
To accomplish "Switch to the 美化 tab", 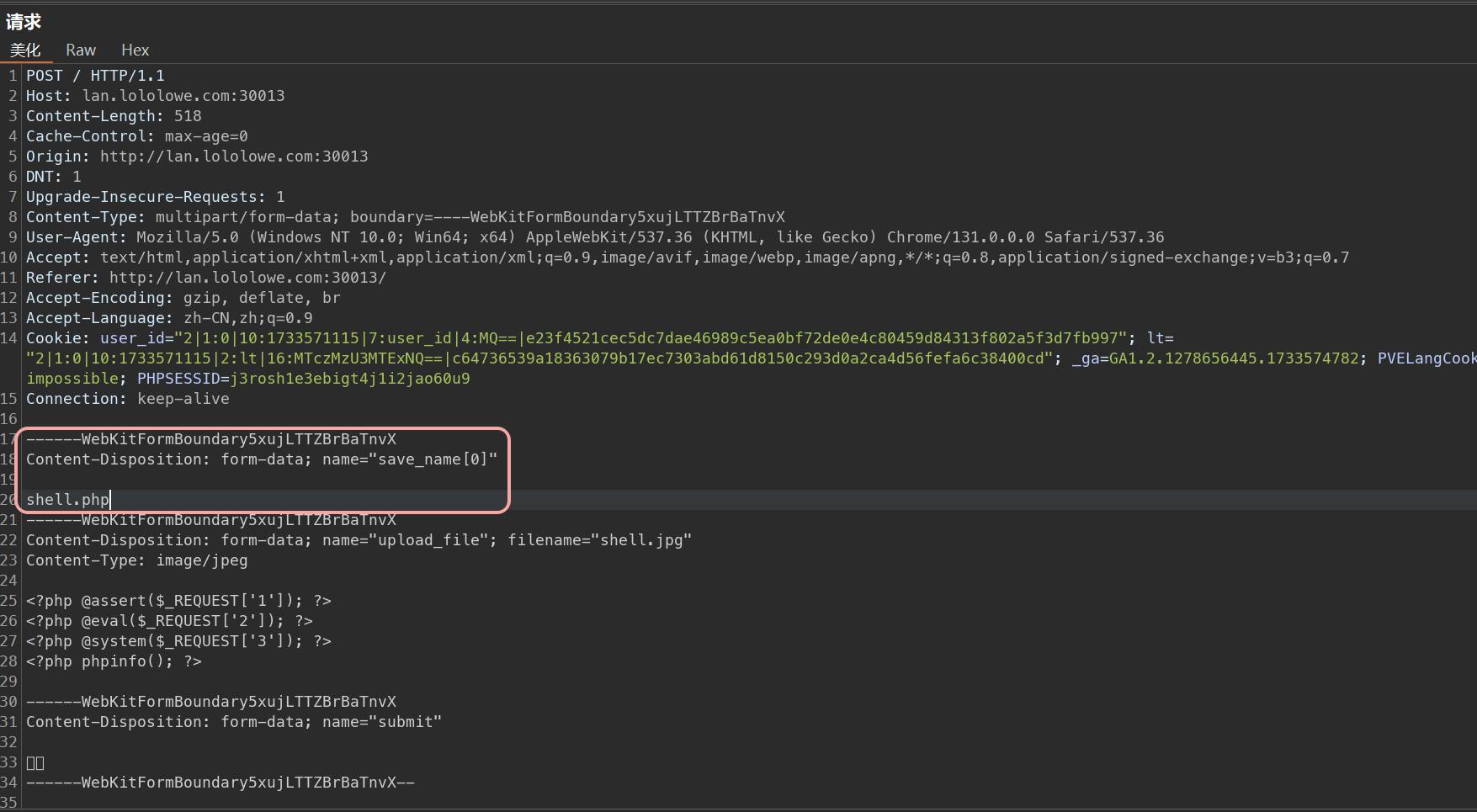I will pyautogui.click(x=25, y=50).
